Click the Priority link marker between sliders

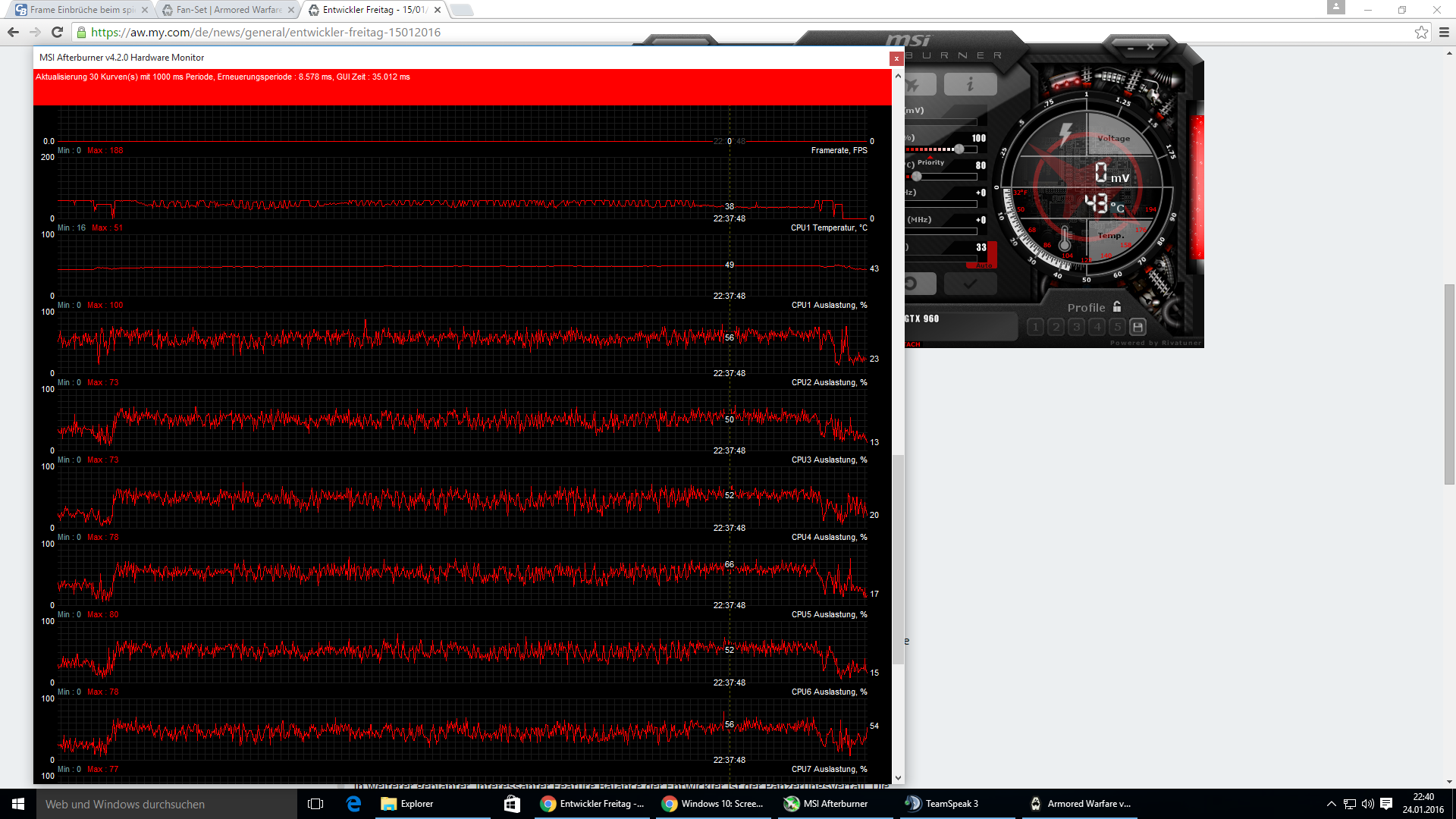(930, 162)
